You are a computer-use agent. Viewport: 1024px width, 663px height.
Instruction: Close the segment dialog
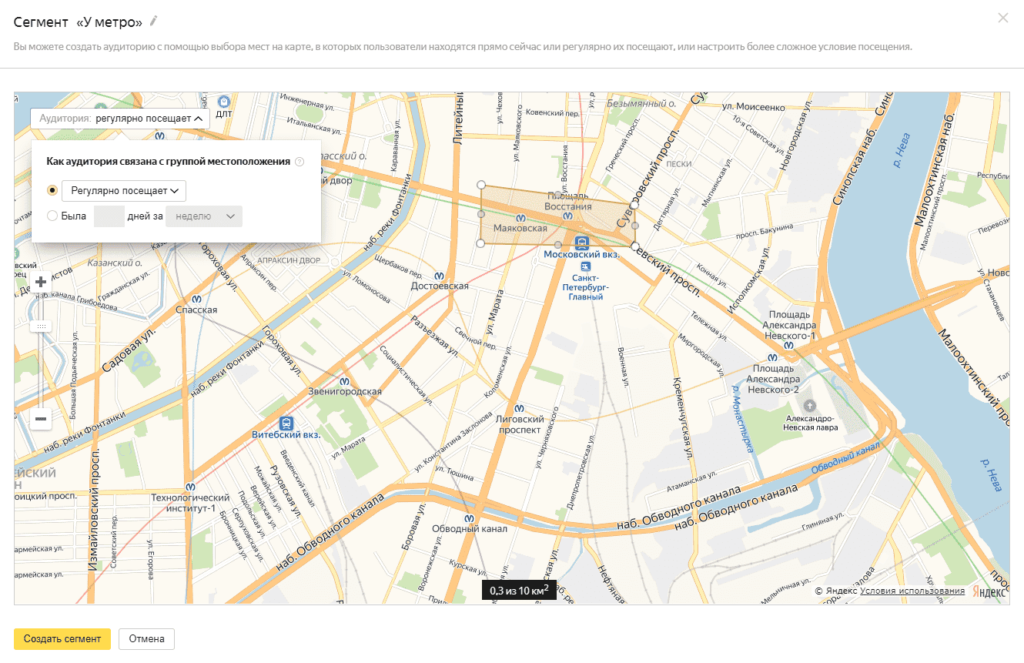tap(1003, 18)
